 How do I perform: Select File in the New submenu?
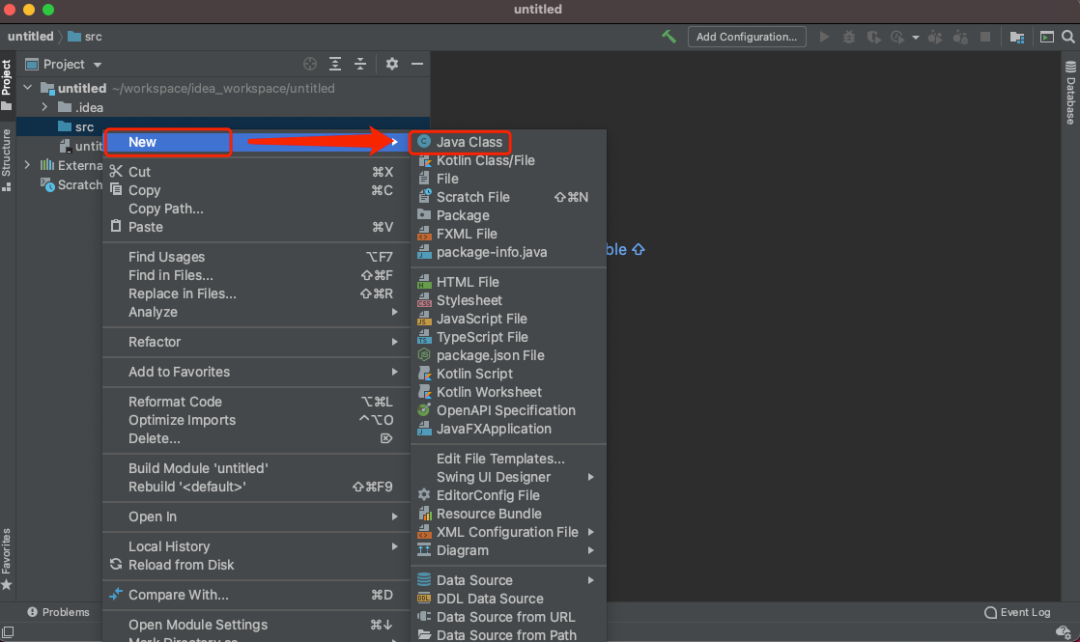pos(508,178)
